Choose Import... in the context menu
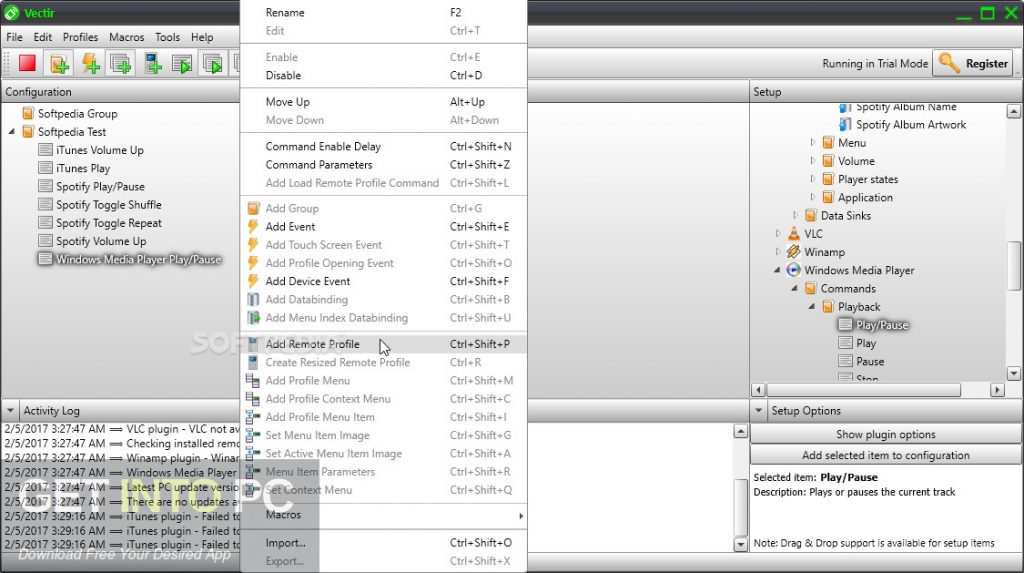 [x=383, y=542]
